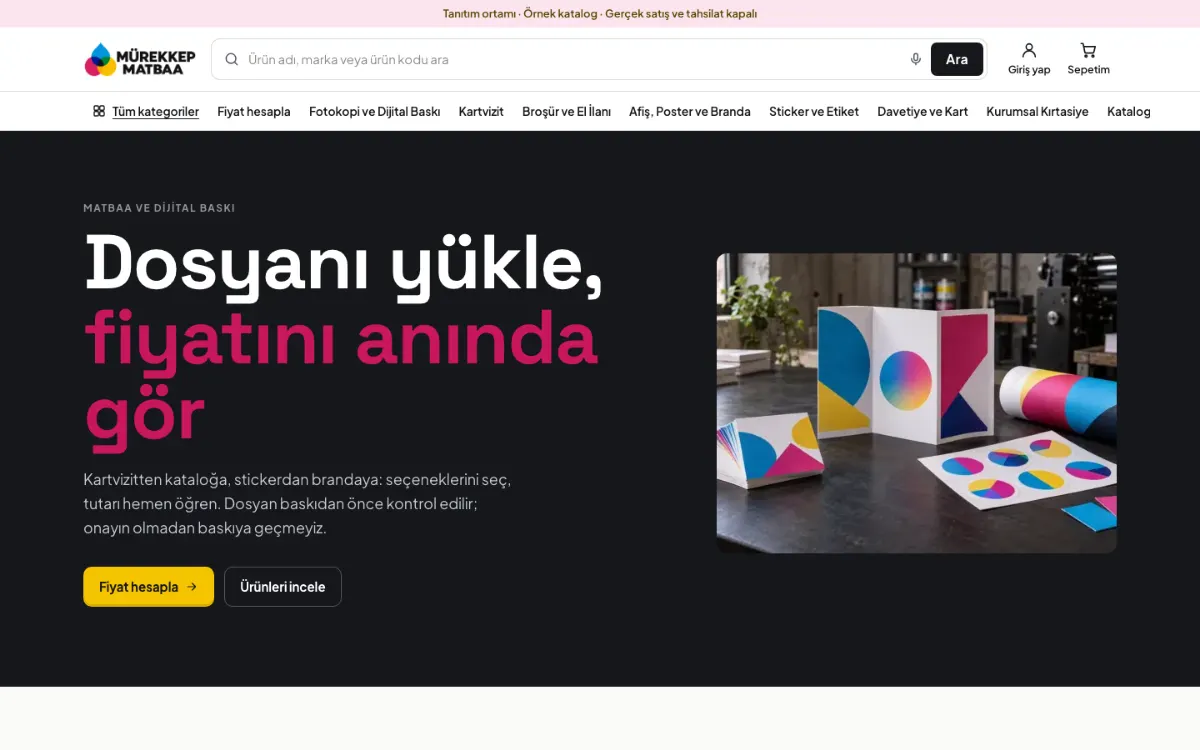Open the Katalog category

point(1129,111)
